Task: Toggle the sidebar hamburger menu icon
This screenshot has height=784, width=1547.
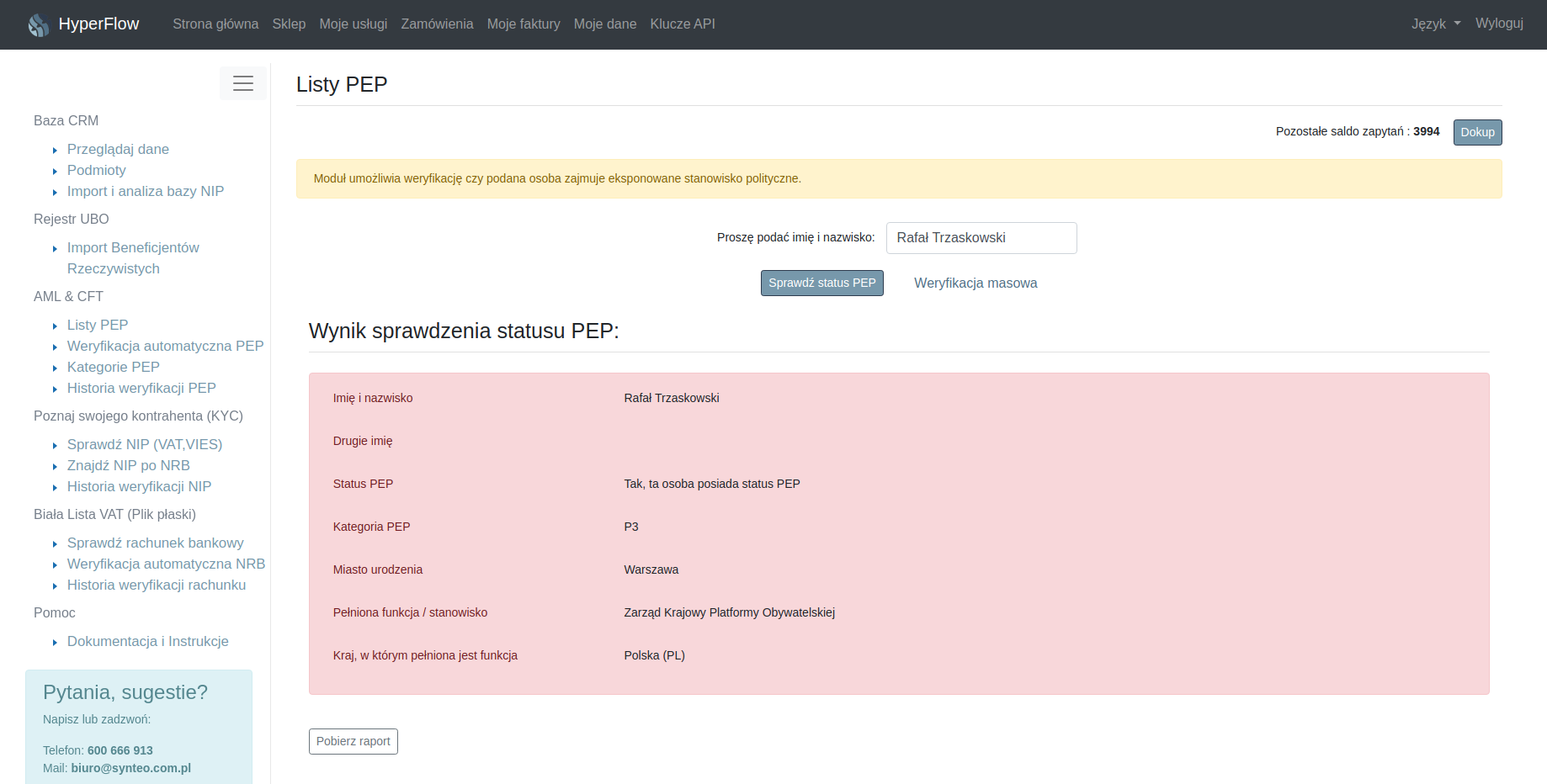Action: (243, 83)
